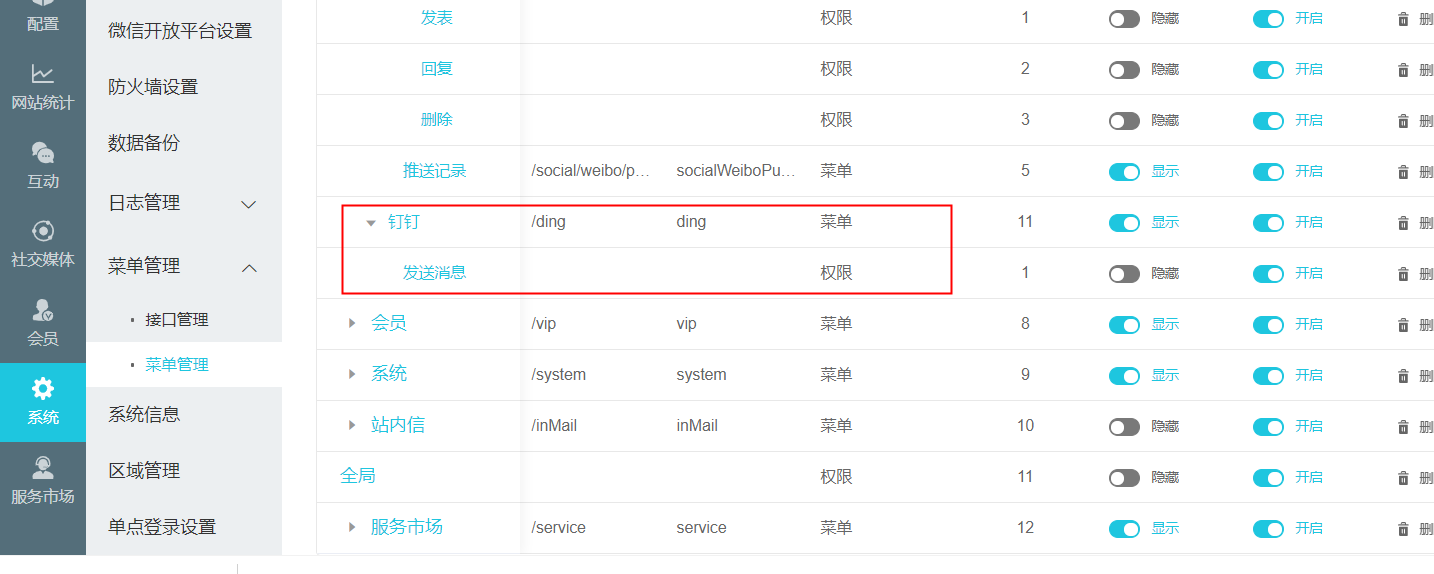The width and height of the screenshot is (1434, 574).
Task: Click the /social/weibo/p… path cell
Action: pos(591,171)
